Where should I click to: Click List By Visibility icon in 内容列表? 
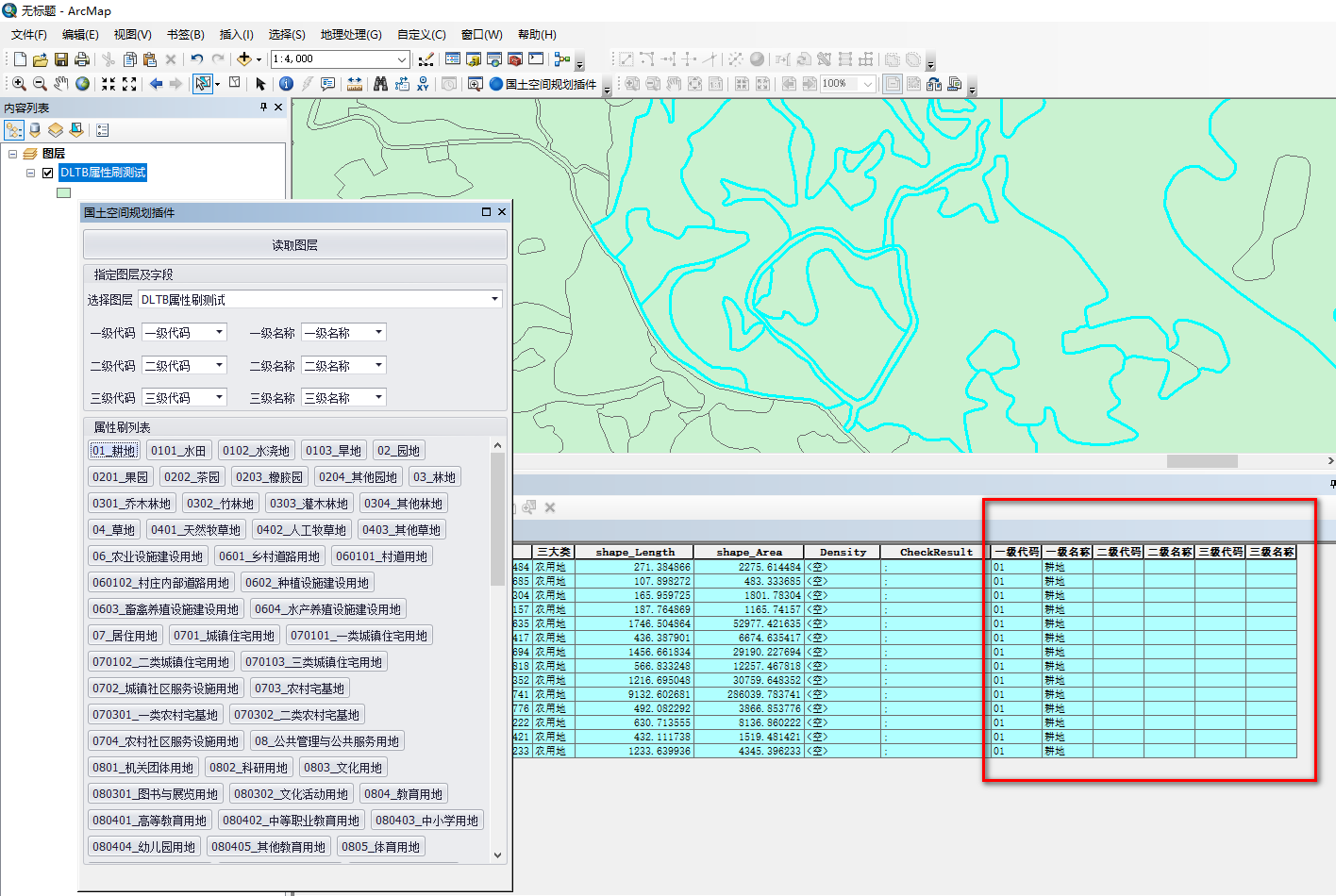(x=56, y=129)
